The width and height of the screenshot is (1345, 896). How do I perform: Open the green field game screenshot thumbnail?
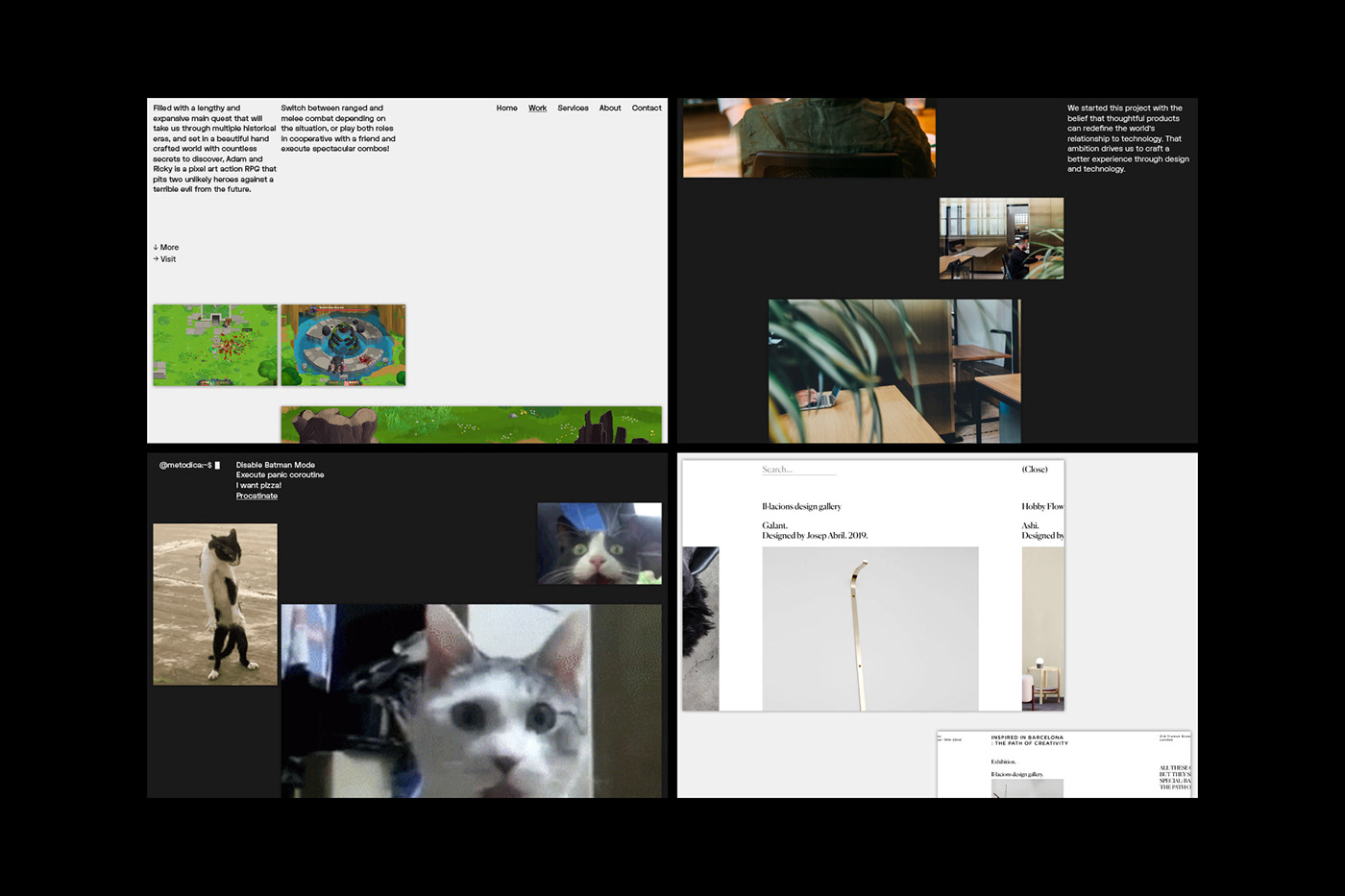[x=215, y=346]
